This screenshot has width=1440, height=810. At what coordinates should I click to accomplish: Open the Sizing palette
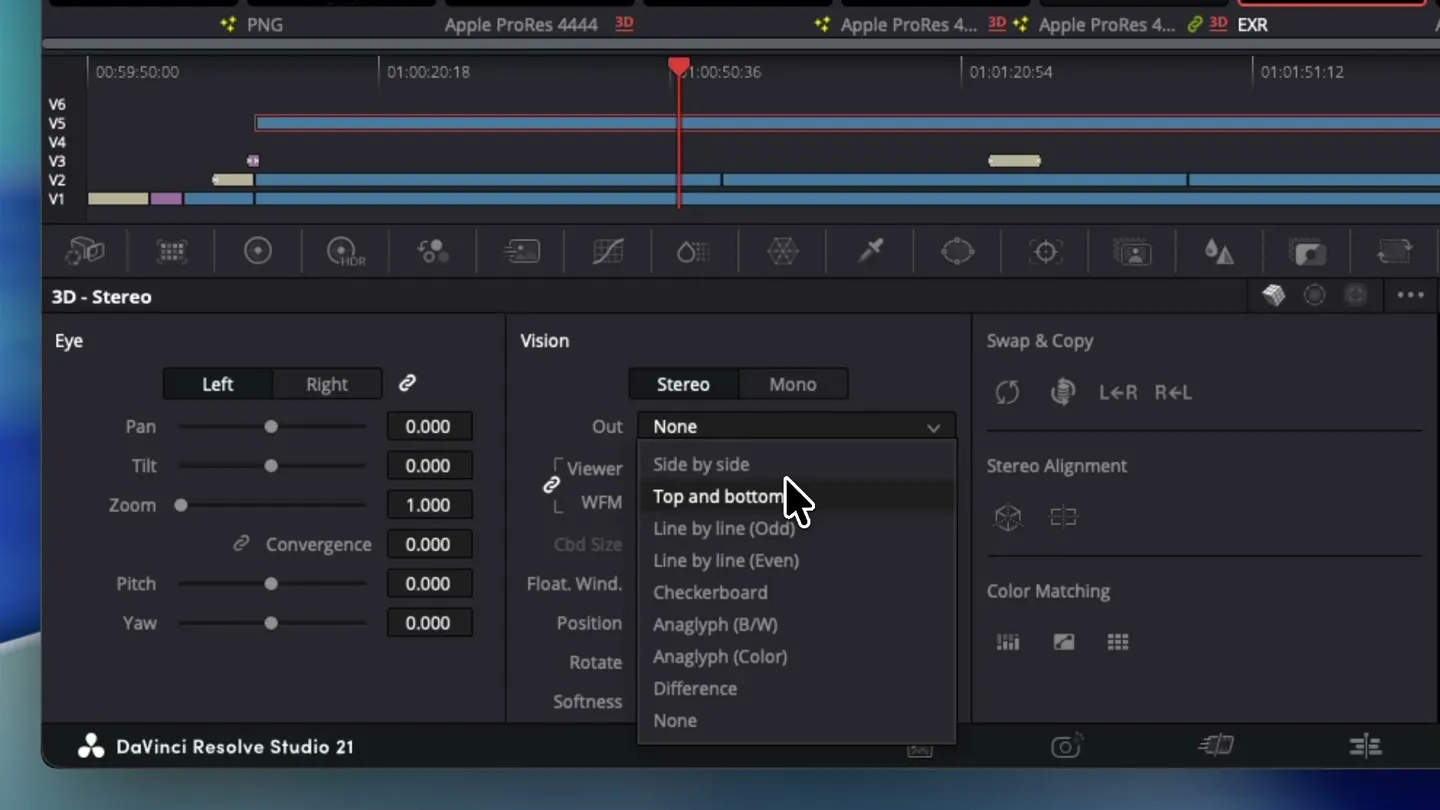tap(1394, 251)
